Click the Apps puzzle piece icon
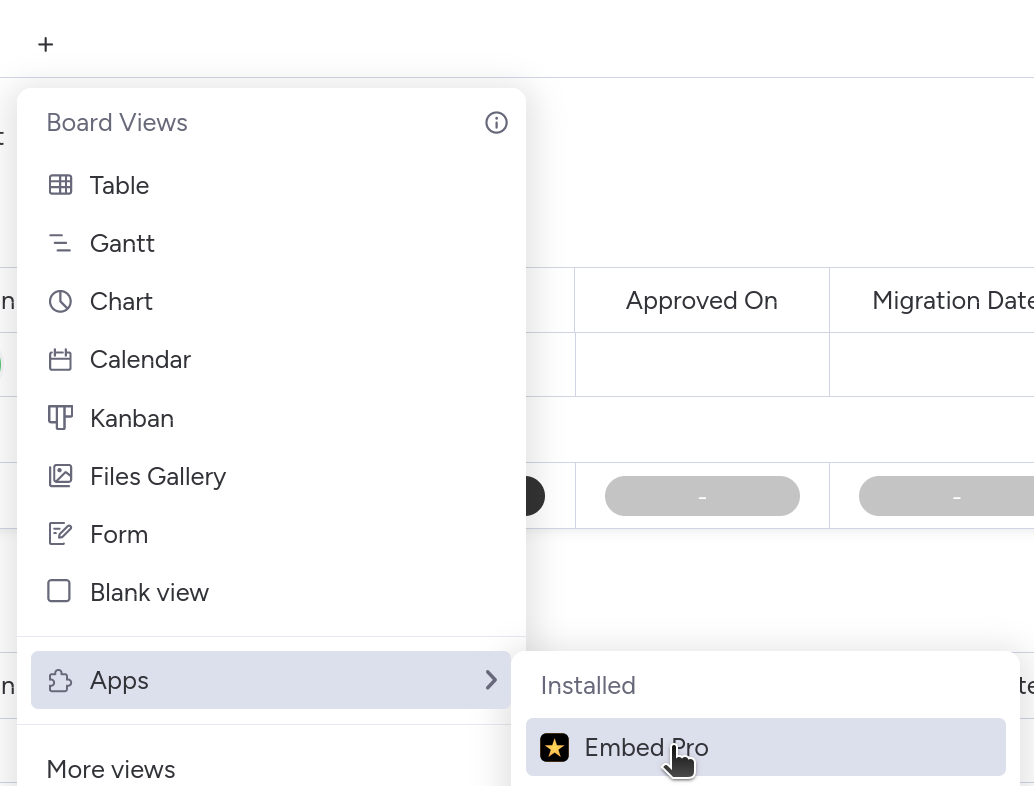This screenshot has width=1034, height=786. [60, 681]
